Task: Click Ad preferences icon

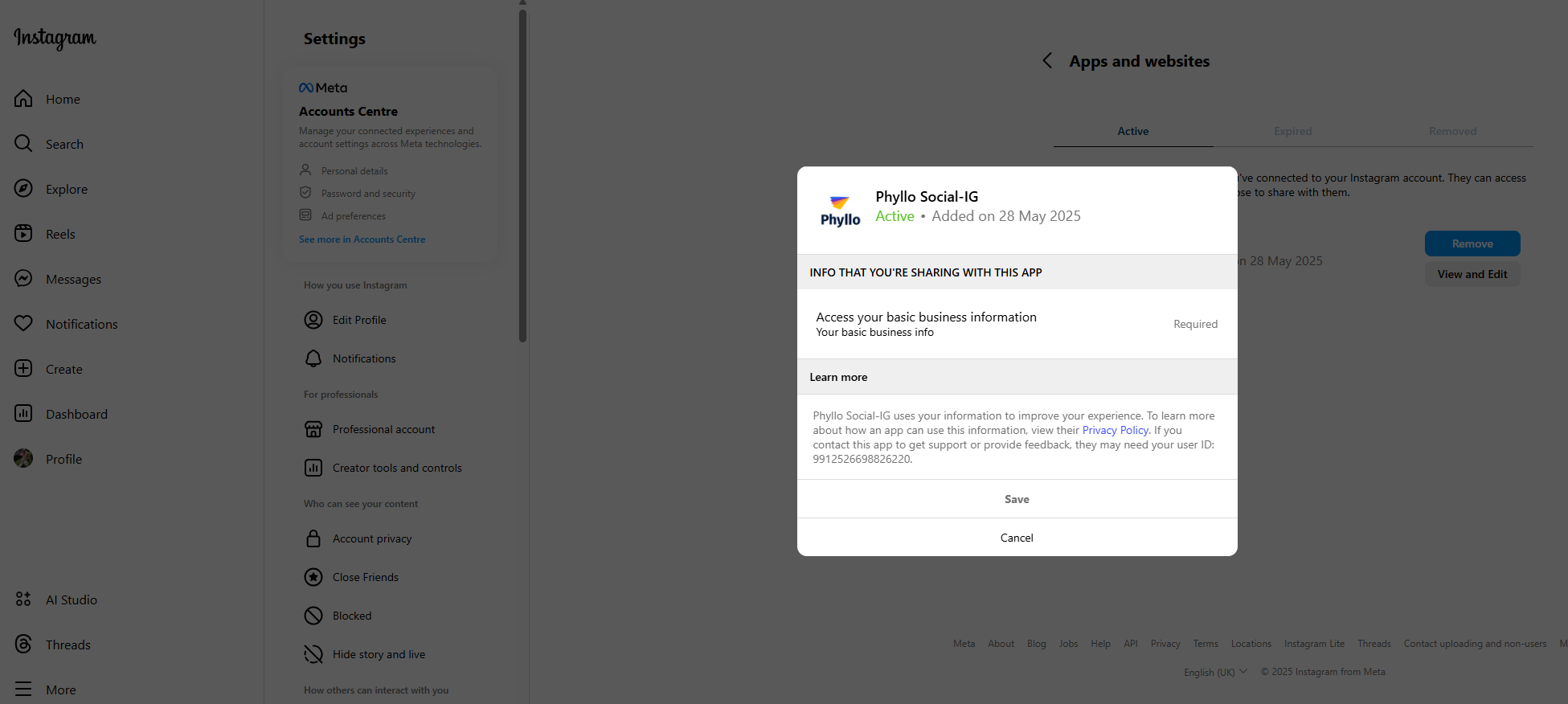Action: [305, 215]
